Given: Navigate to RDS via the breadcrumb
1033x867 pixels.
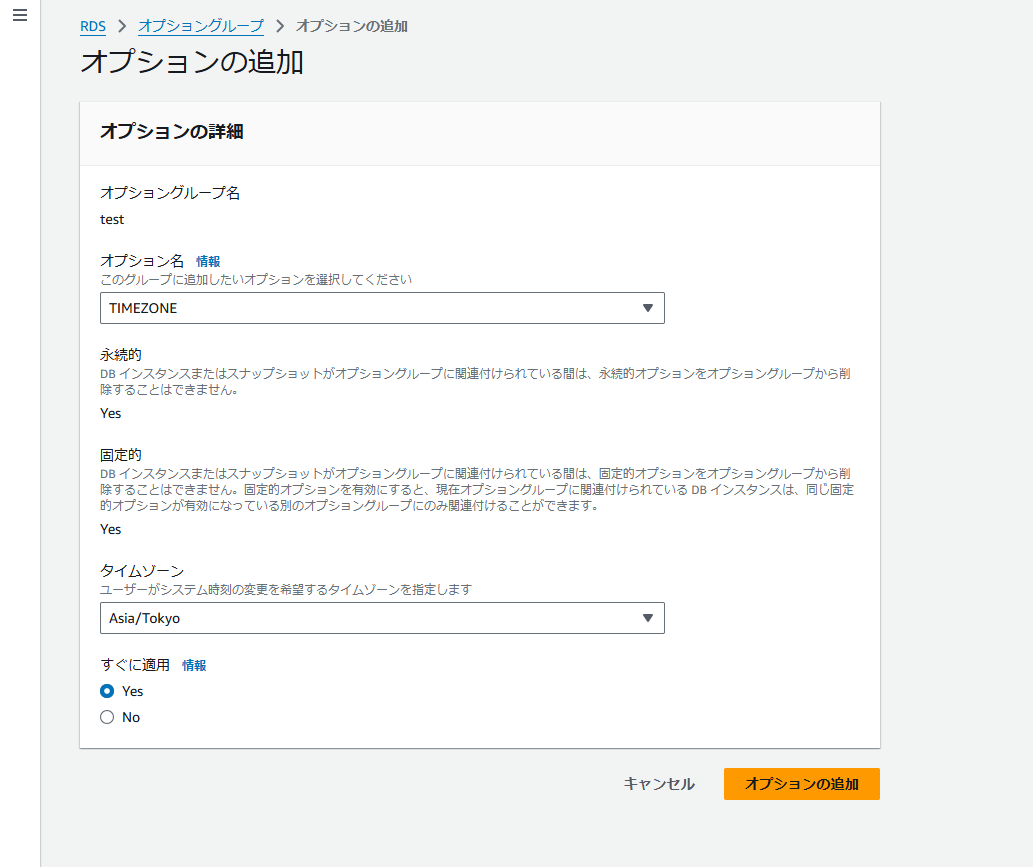Looking at the screenshot, I should (92, 27).
